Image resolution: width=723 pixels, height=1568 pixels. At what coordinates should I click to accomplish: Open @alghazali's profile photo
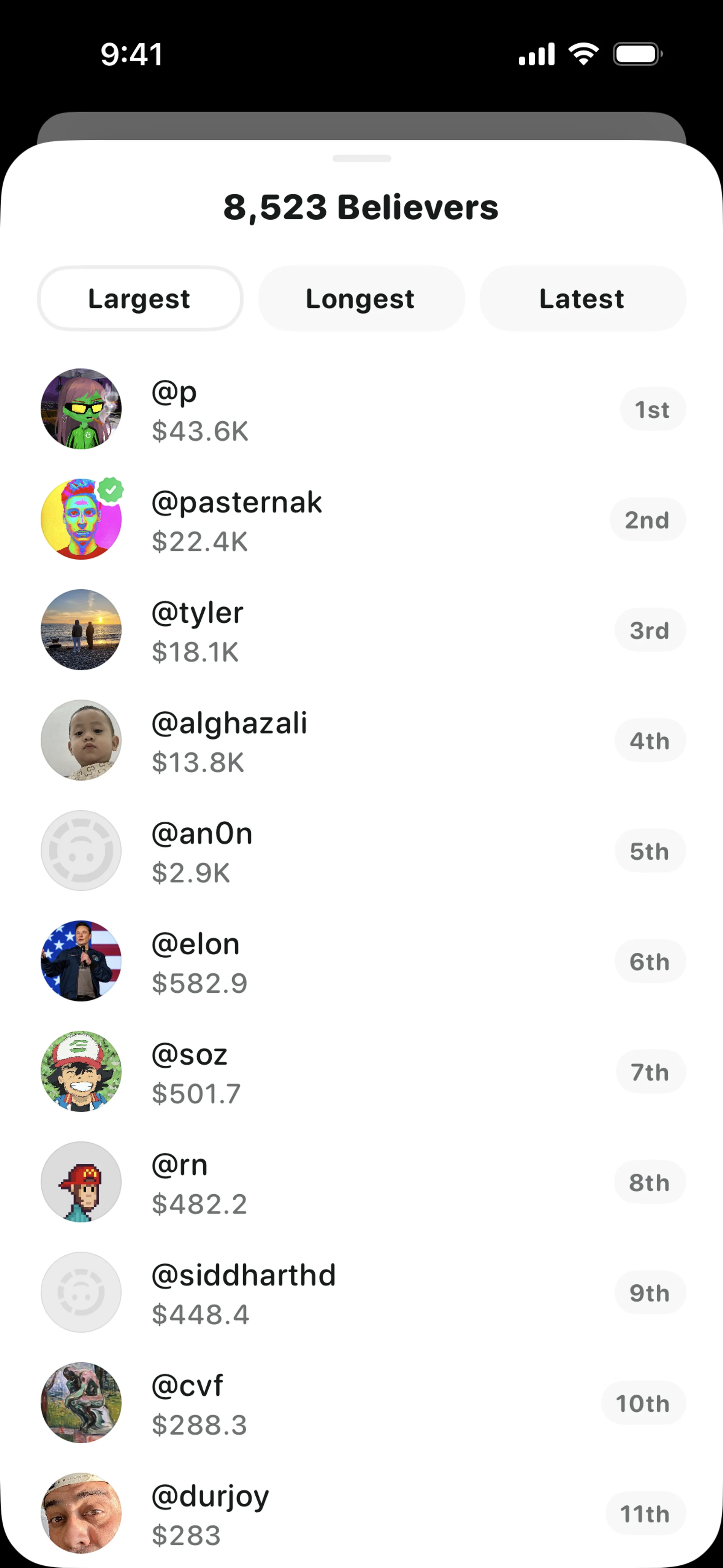(81, 740)
